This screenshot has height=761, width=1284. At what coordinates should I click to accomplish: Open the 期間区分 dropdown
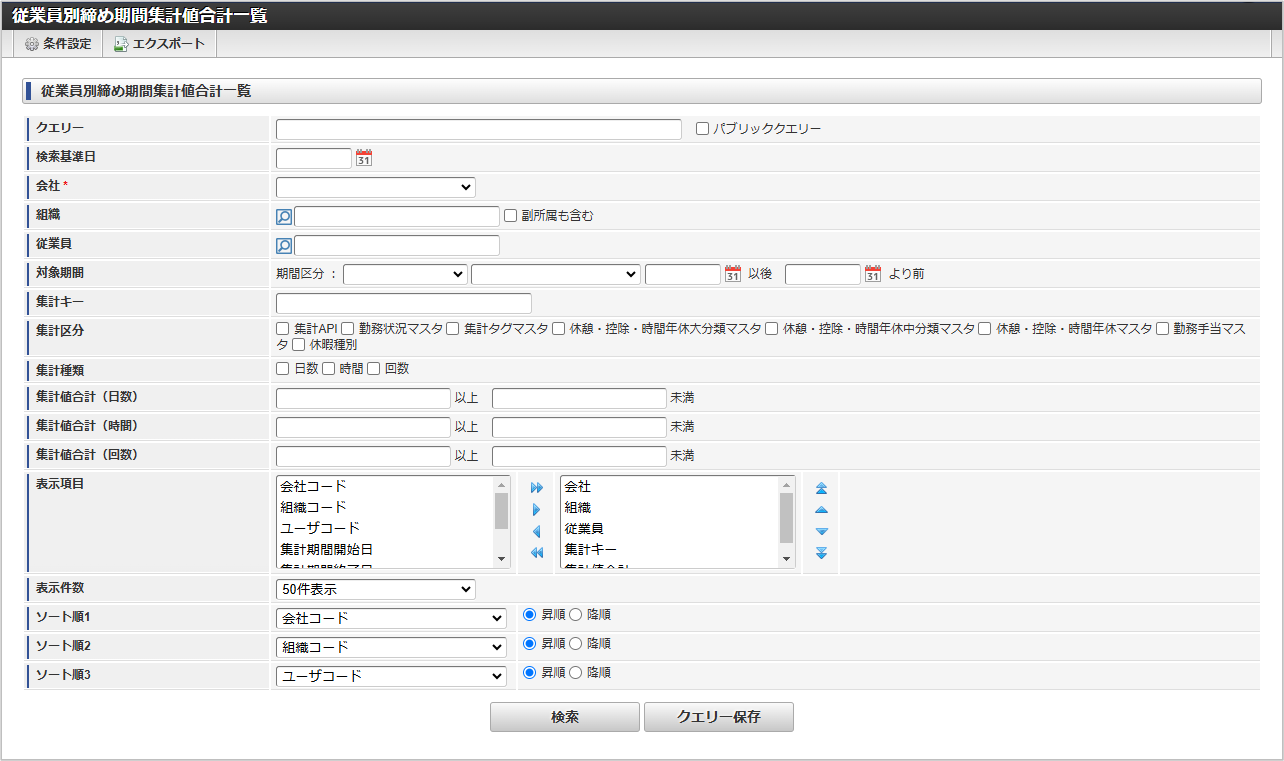(x=404, y=273)
